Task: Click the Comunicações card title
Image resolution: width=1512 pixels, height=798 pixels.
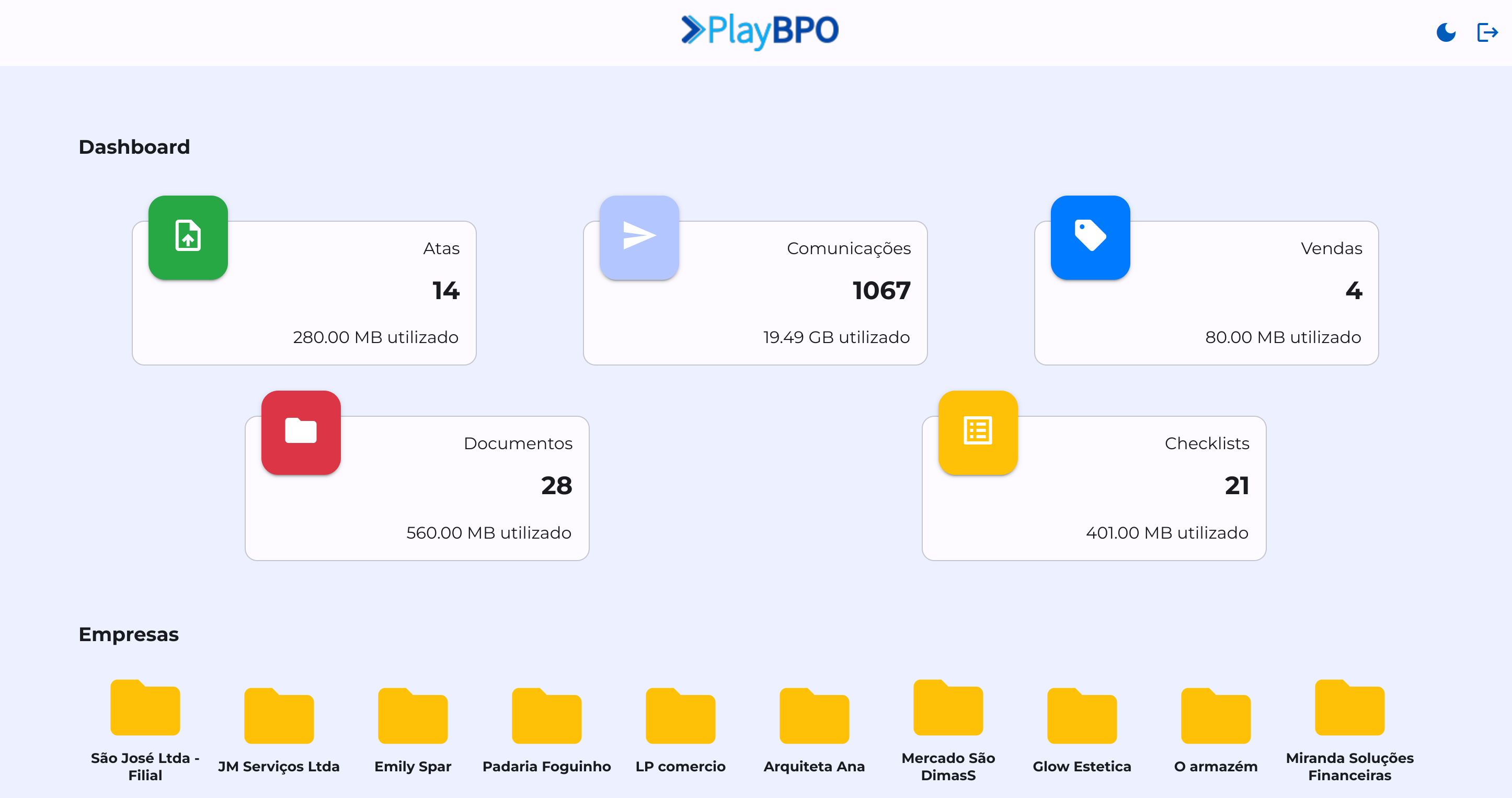Action: (x=849, y=249)
